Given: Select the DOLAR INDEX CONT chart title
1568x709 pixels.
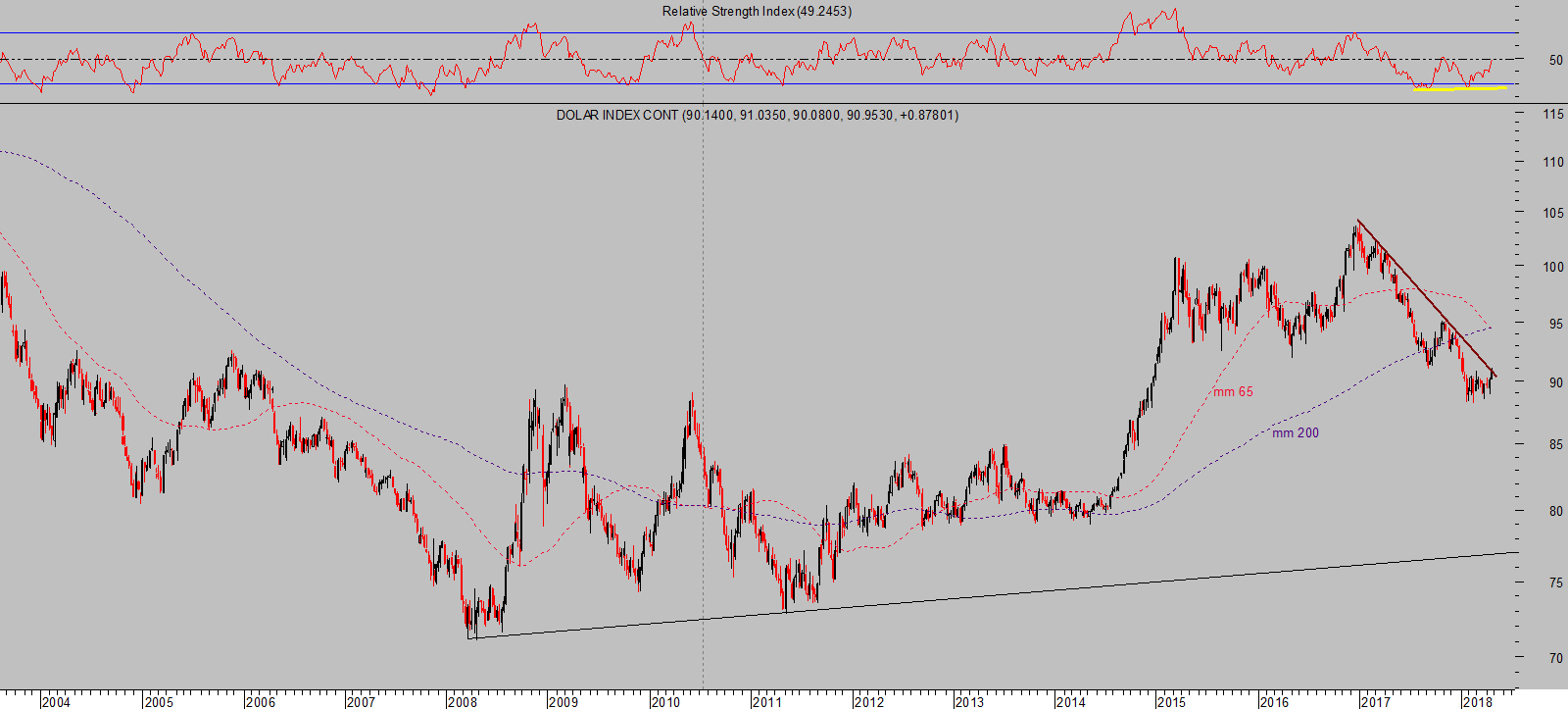Looking at the screenshot, I should (x=757, y=115).
